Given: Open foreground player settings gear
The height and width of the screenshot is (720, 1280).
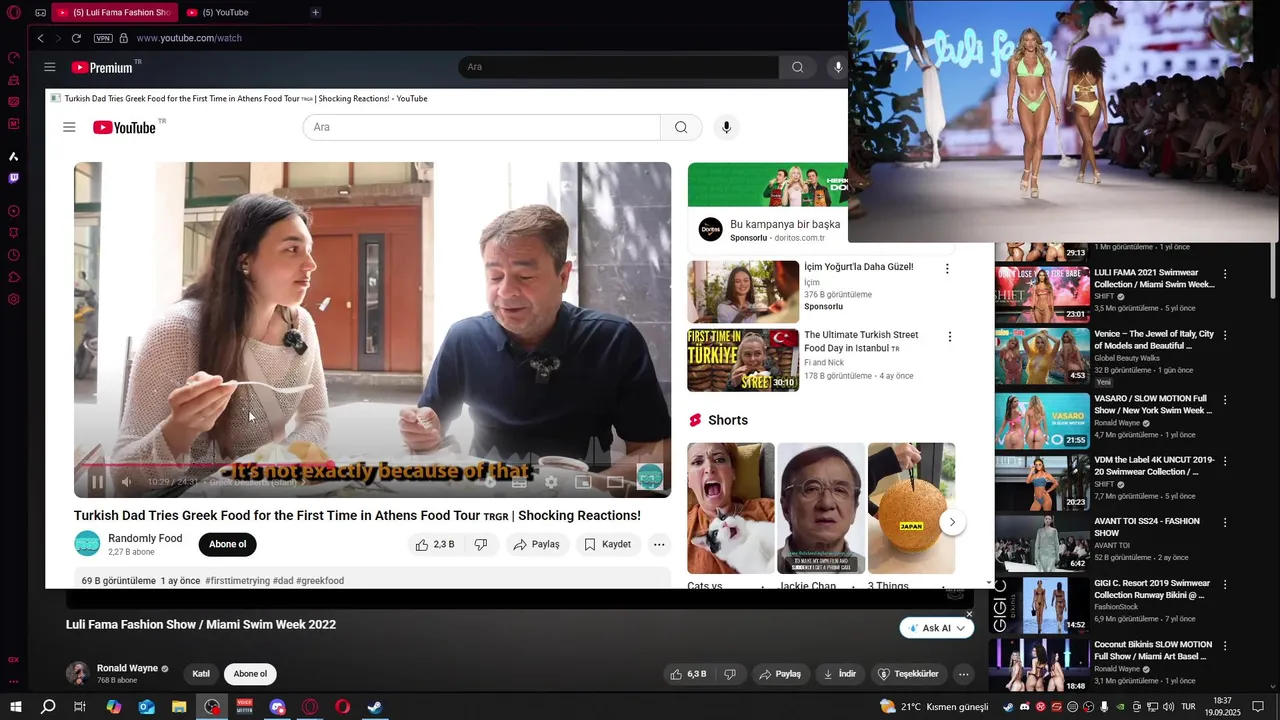Looking at the screenshot, I should pyautogui.click(x=551, y=482).
